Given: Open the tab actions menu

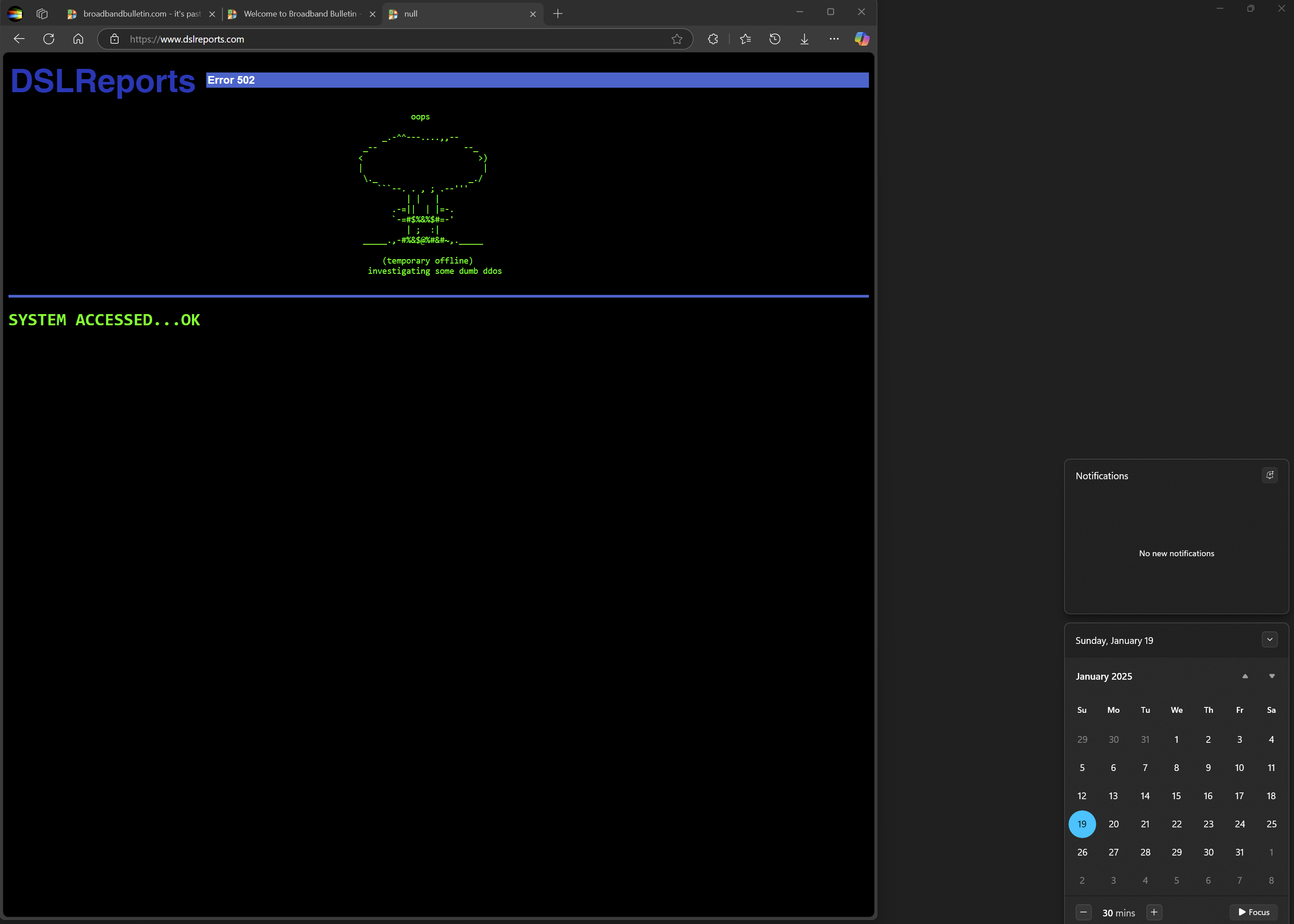Looking at the screenshot, I should point(42,14).
